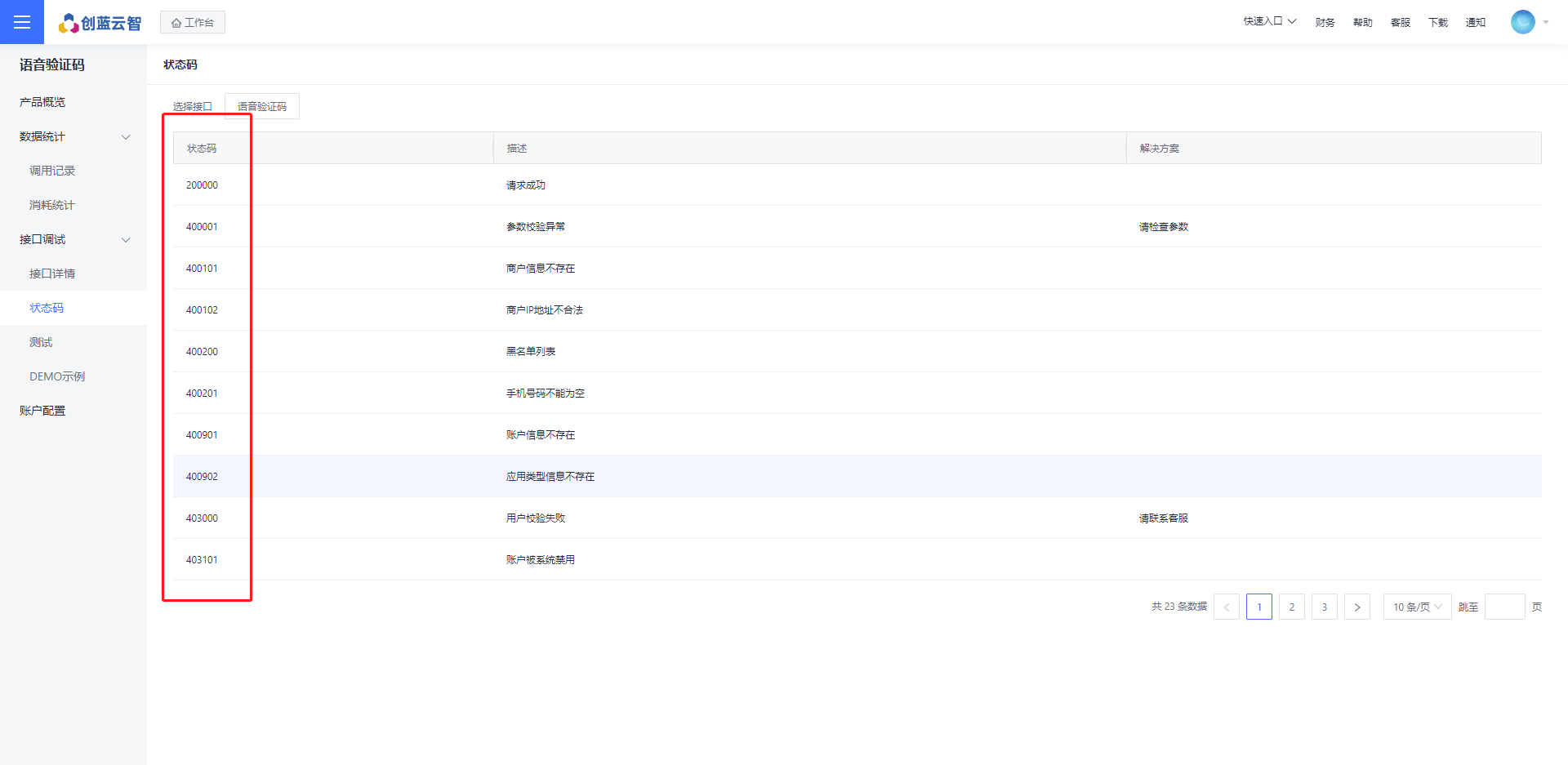Screen dimensions: 1568x765
Task: Open the 财务 menu
Action: 1325,23
